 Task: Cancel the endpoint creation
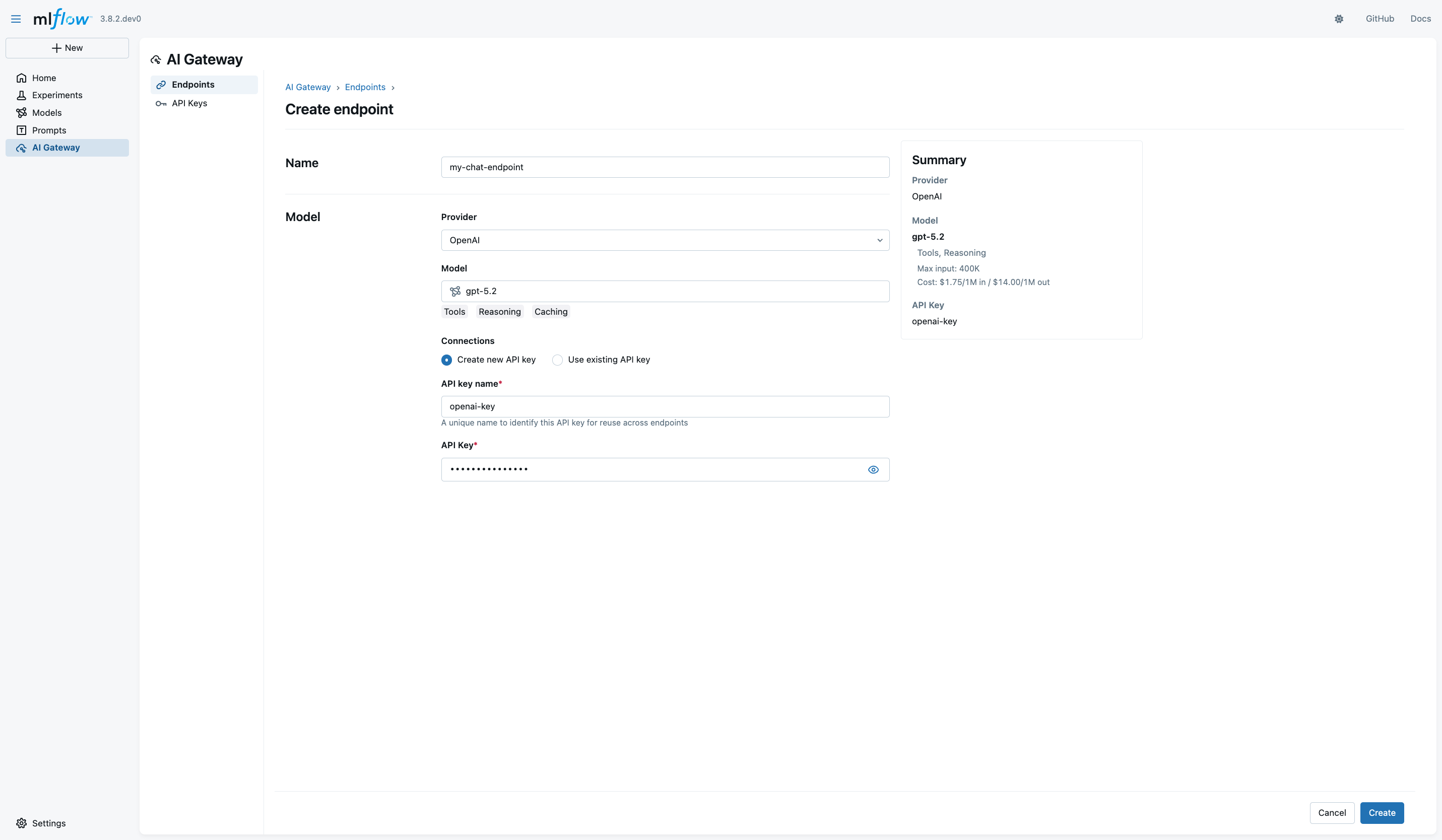1332,812
